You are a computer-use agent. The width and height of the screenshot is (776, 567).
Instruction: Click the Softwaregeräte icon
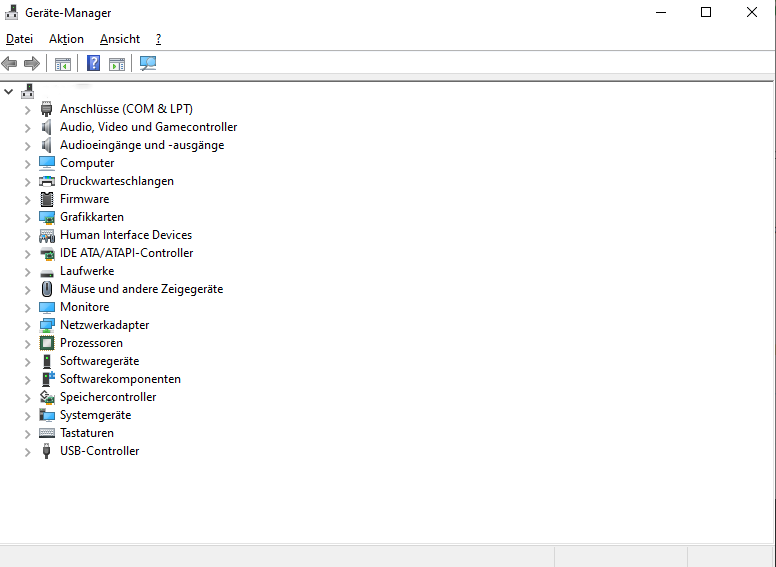(47, 361)
